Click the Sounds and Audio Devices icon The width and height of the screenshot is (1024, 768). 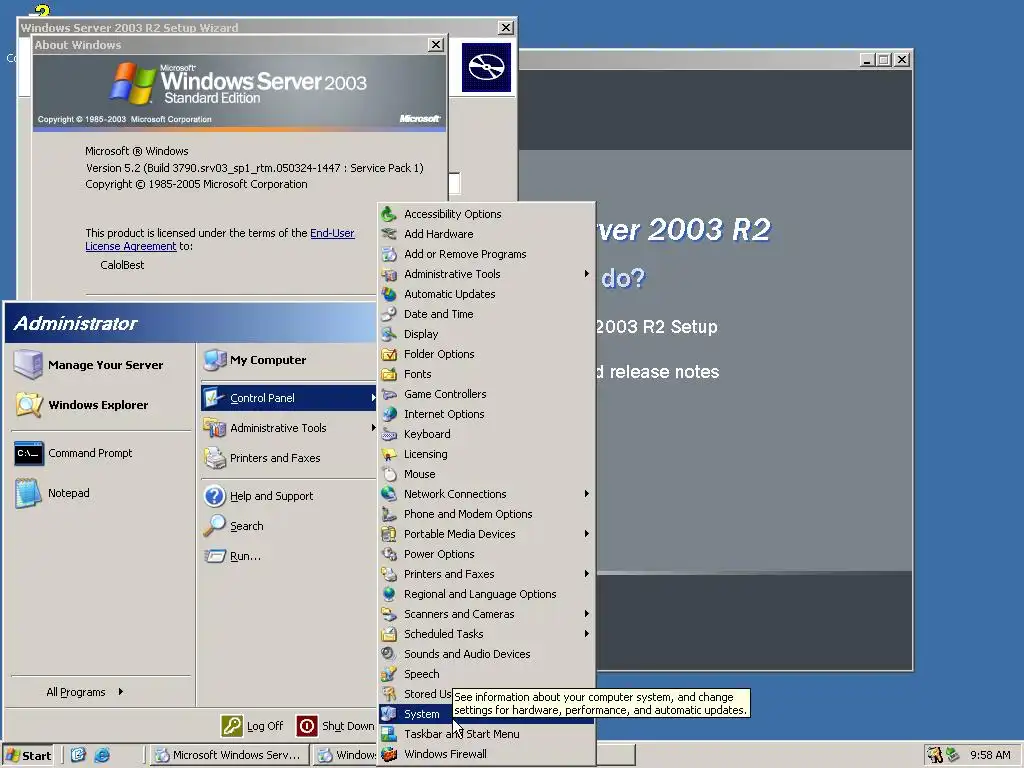pyautogui.click(x=389, y=654)
